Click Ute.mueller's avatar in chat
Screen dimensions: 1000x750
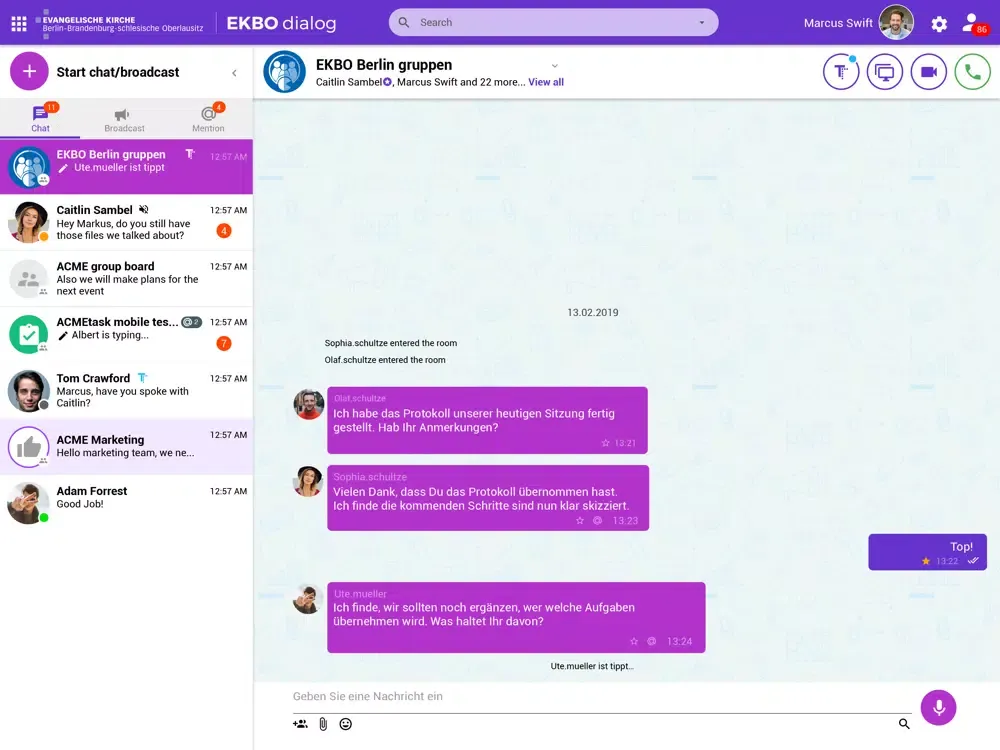coord(307,599)
